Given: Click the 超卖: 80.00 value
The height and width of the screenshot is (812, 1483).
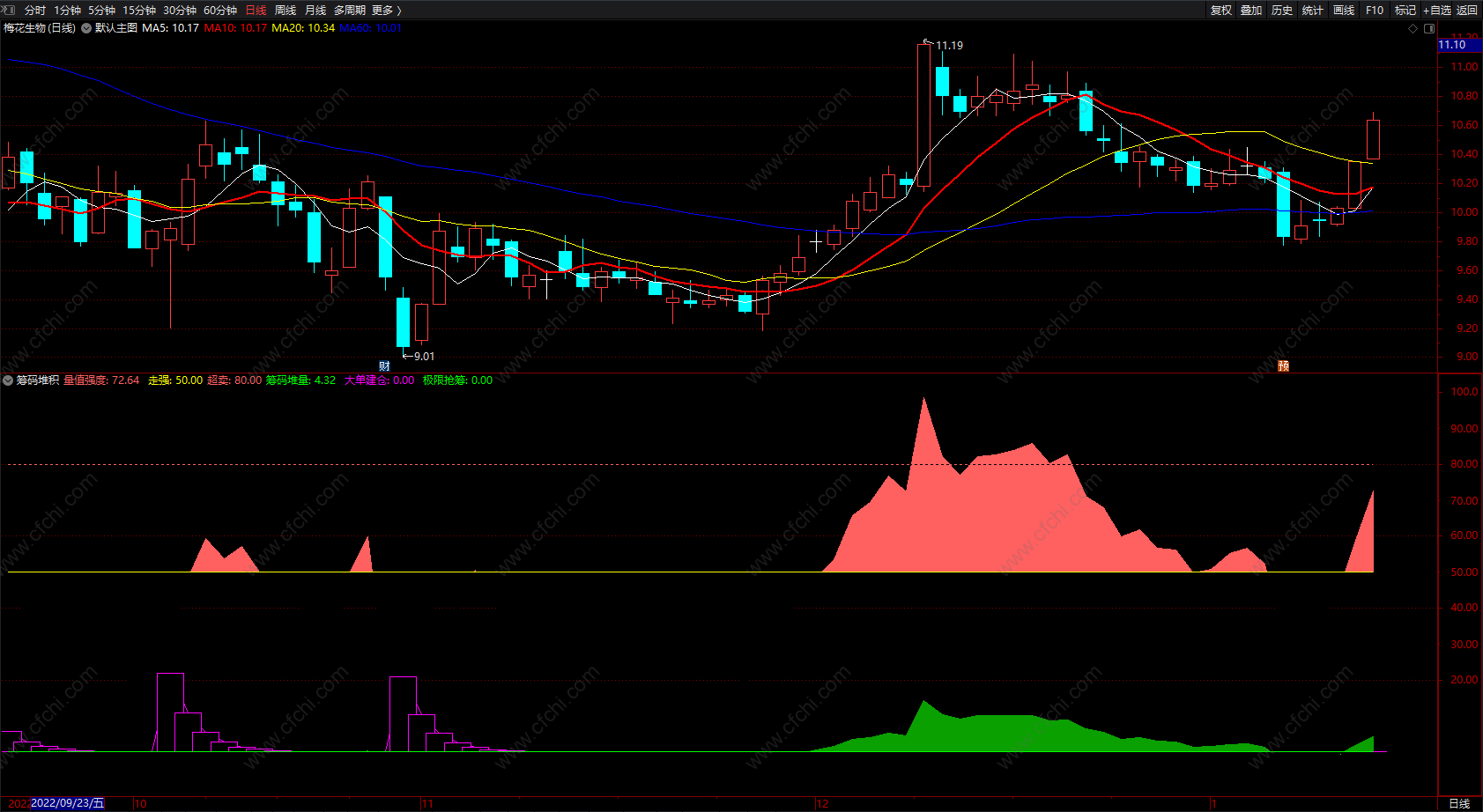Looking at the screenshot, I should 234,380.
